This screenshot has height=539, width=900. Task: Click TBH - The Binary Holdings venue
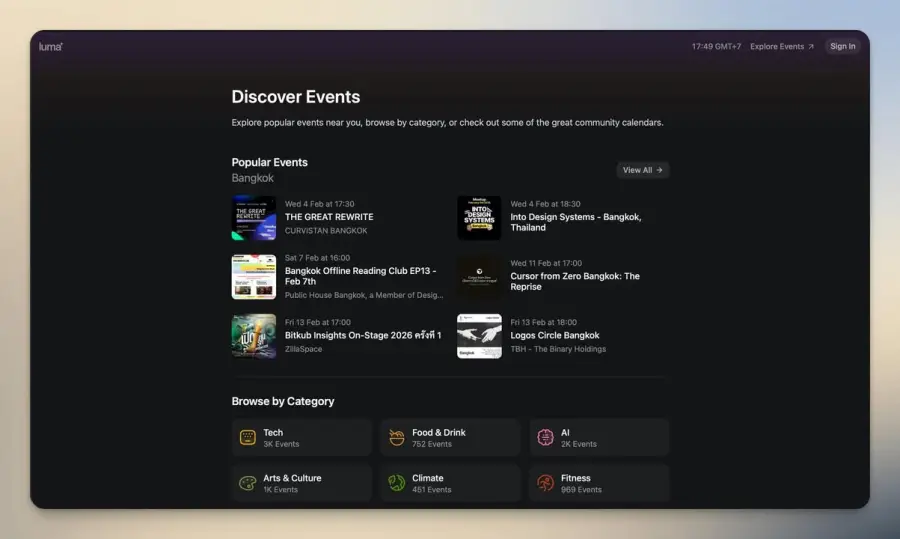point(558,349)
